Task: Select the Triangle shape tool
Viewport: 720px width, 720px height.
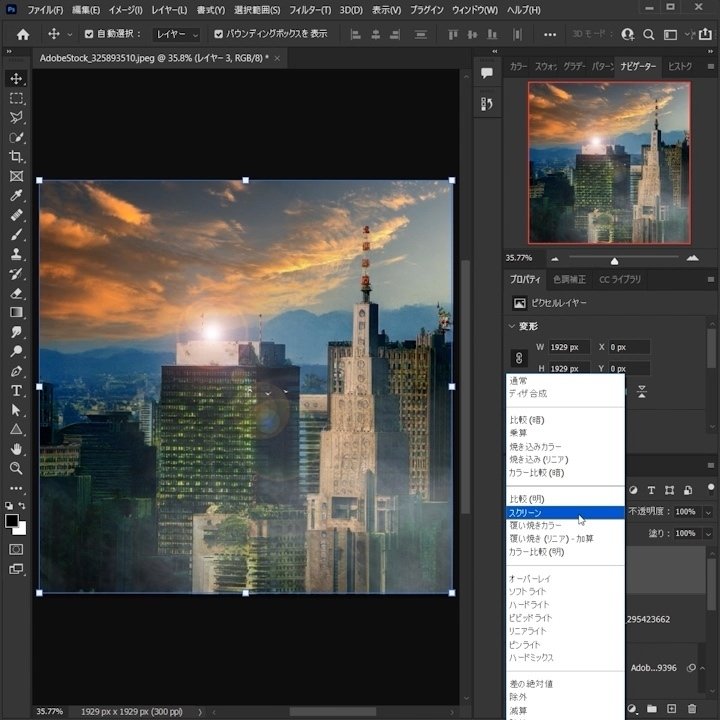Action: tap(16, 429)
